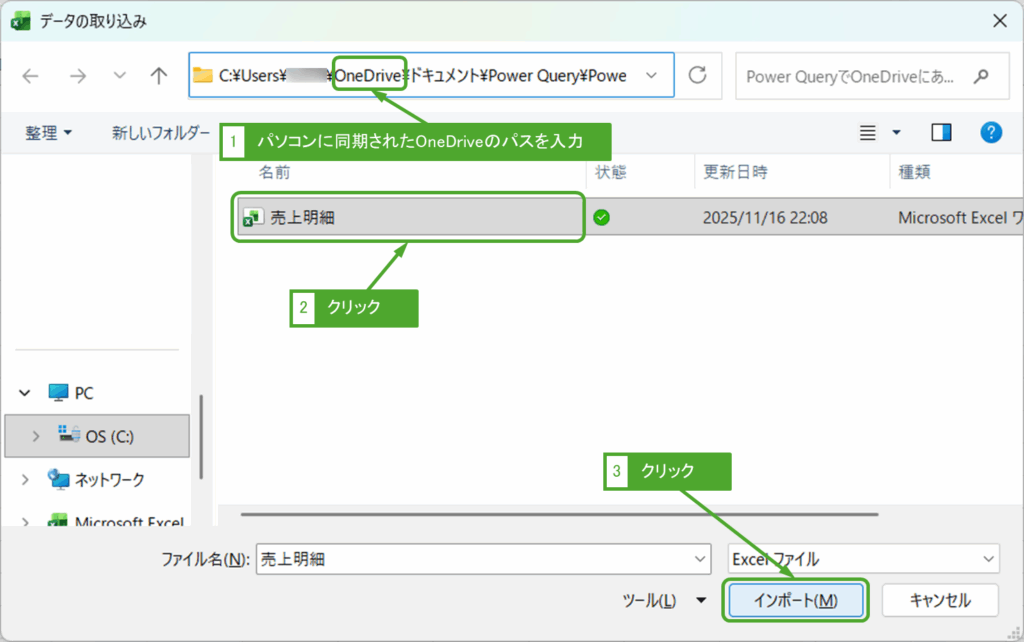
Task: Open the Help question mark icon
Action: pyautogui.click(x=991, y=132)
